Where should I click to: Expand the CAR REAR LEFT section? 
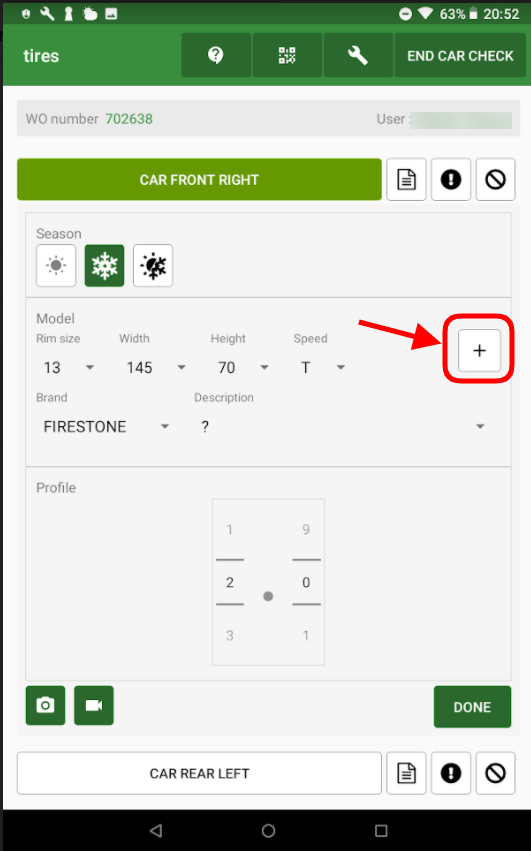click(199, 773)
